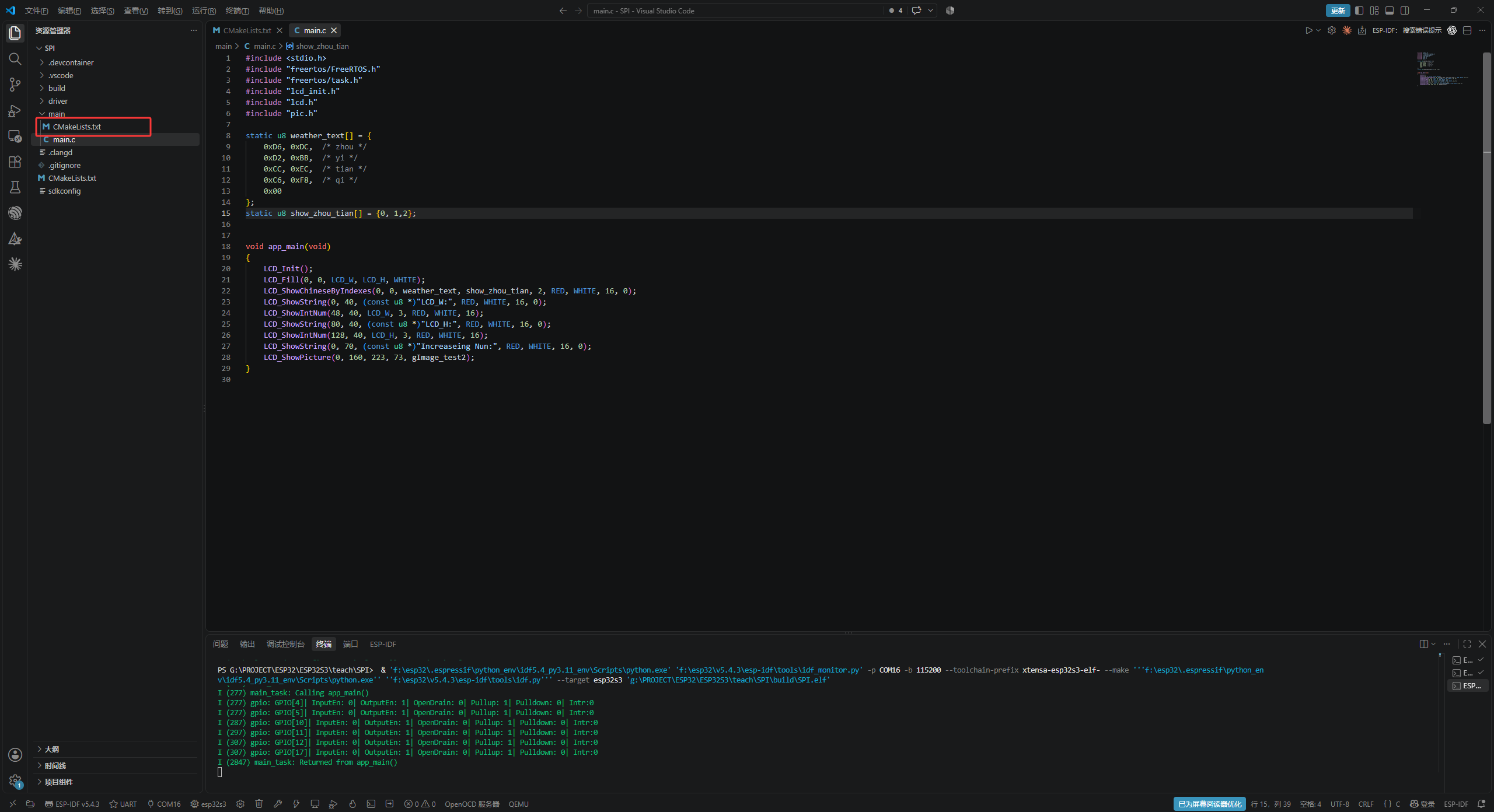Viewport: 1494px width, 812px height.
Task: Toggle the bottom panel layout button
Action: (x=1390, y=10)
